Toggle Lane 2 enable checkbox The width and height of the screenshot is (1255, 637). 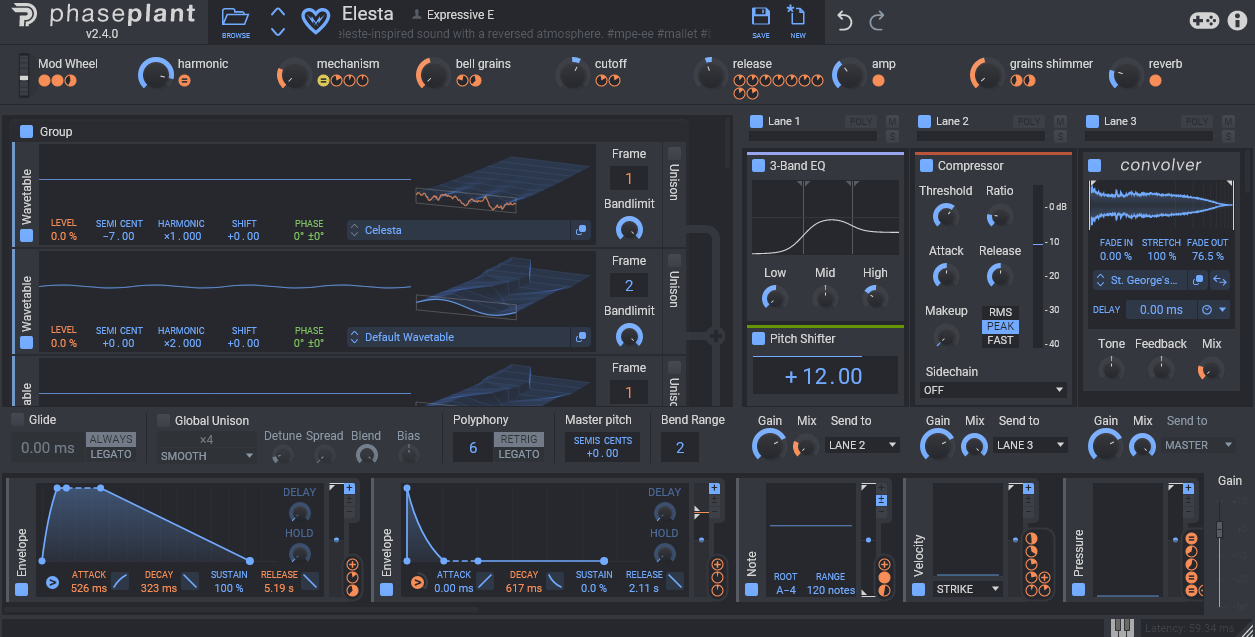tap(924, 121)
